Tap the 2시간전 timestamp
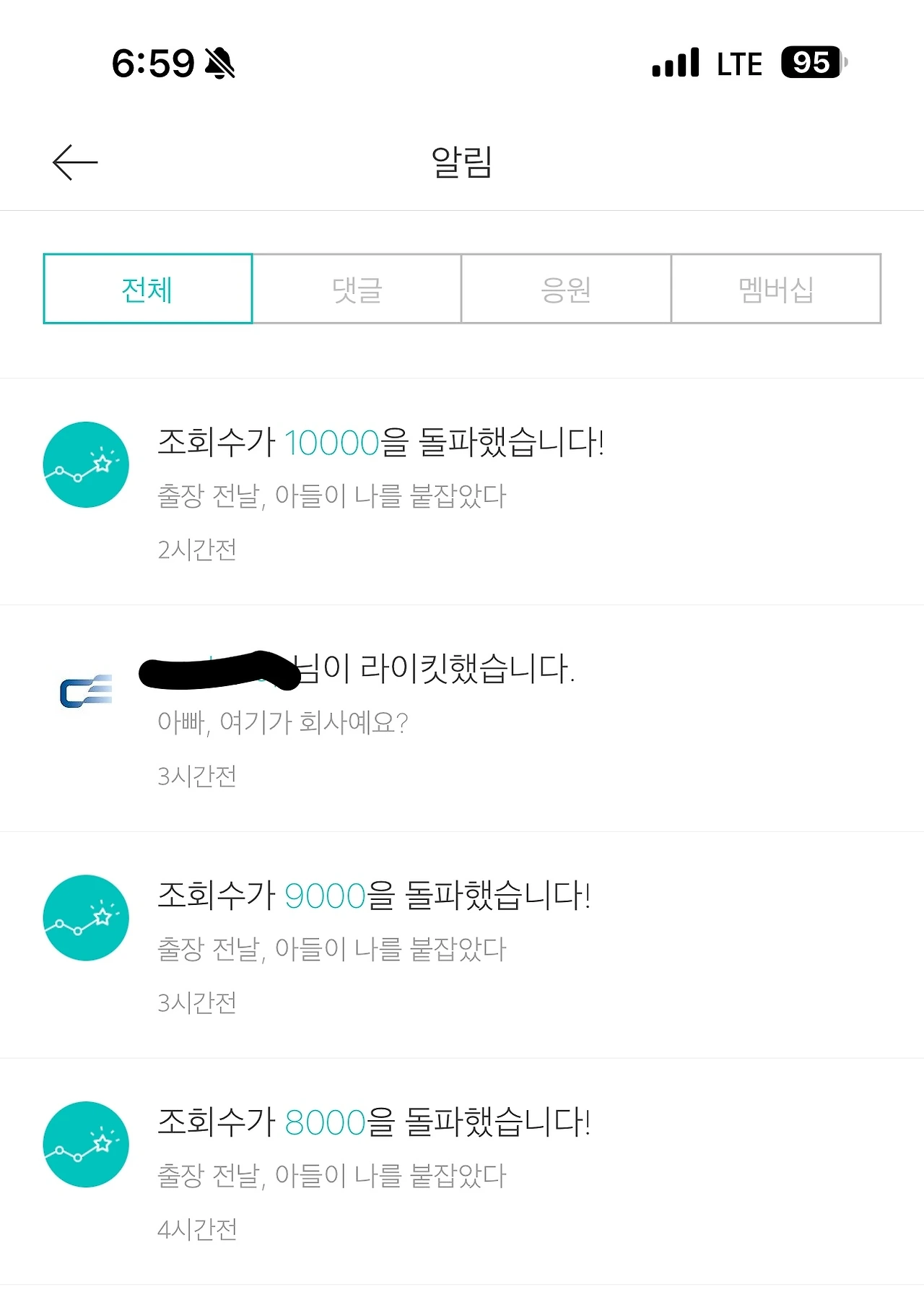Screen dimensions: 924x1313 (x=197, y=550)
